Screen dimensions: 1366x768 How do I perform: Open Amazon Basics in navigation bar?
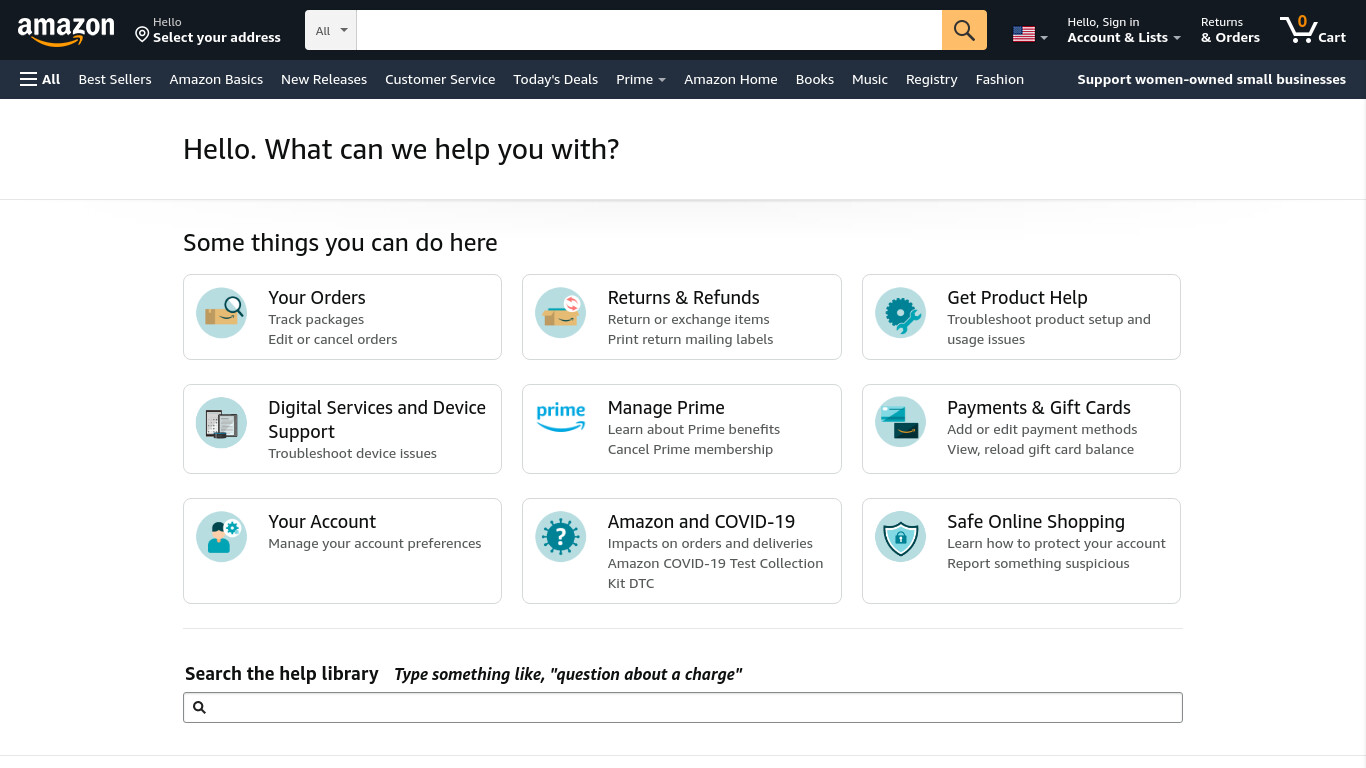(x=216, y=79)
